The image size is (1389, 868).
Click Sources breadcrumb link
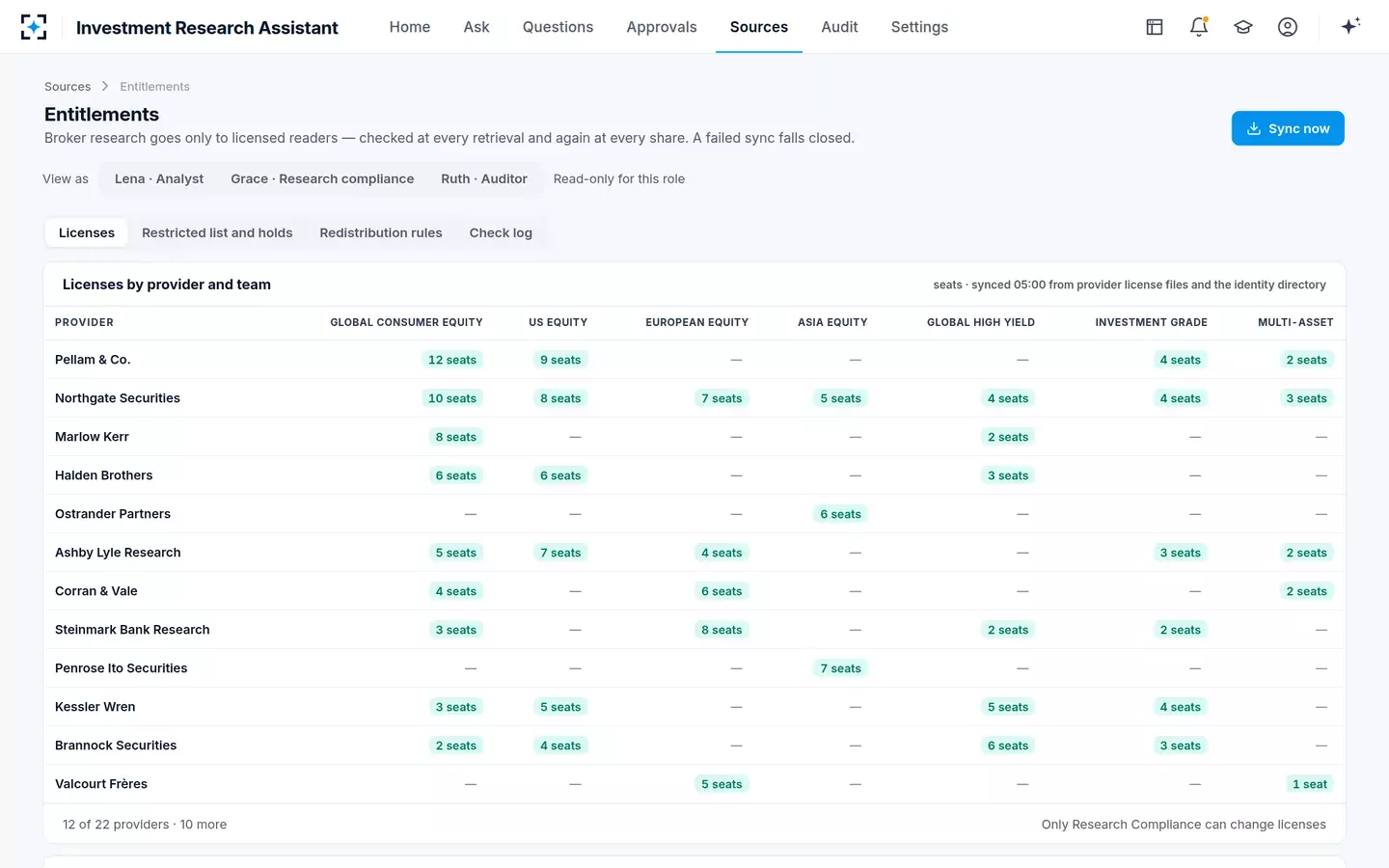(x=68, y=87)
